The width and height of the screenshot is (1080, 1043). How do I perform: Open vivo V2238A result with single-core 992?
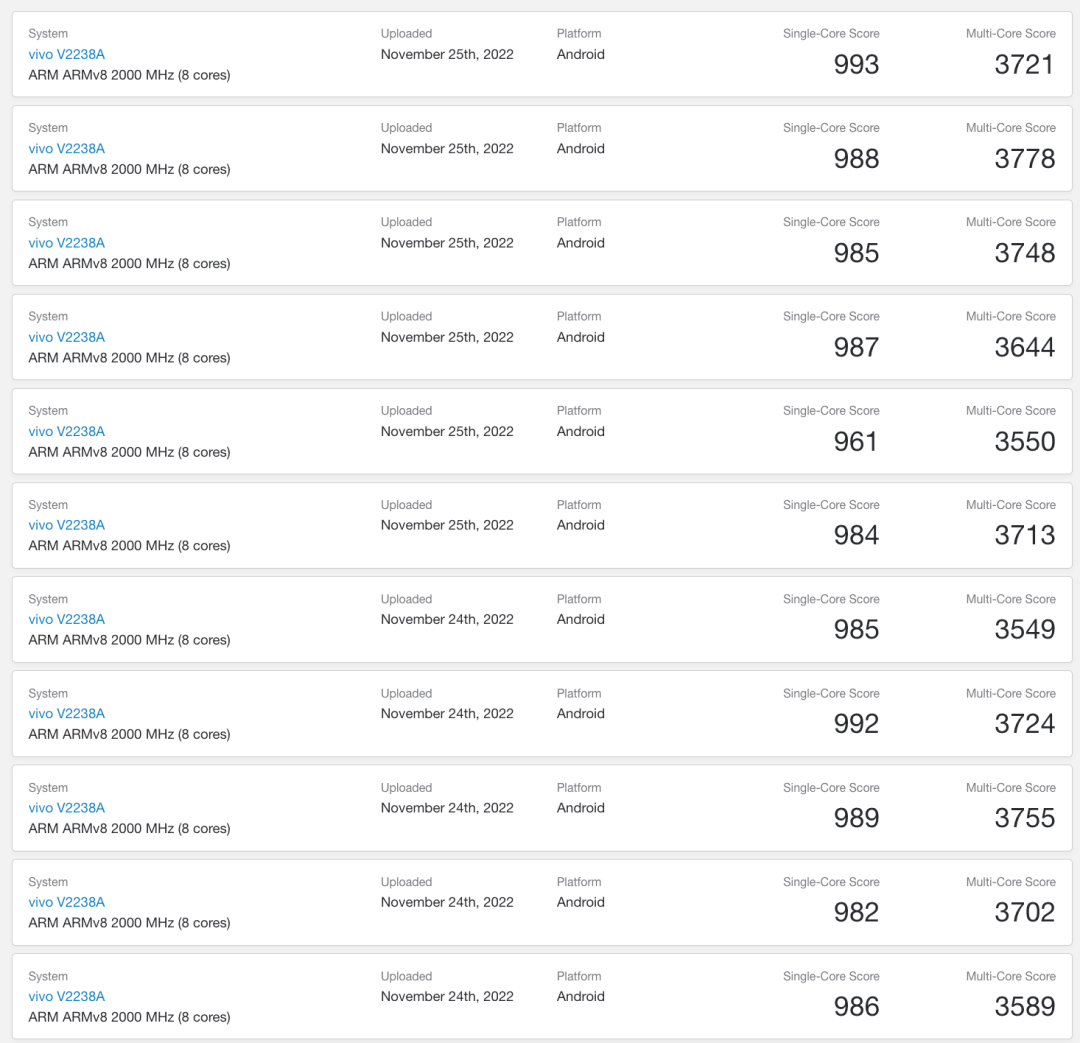66,713
